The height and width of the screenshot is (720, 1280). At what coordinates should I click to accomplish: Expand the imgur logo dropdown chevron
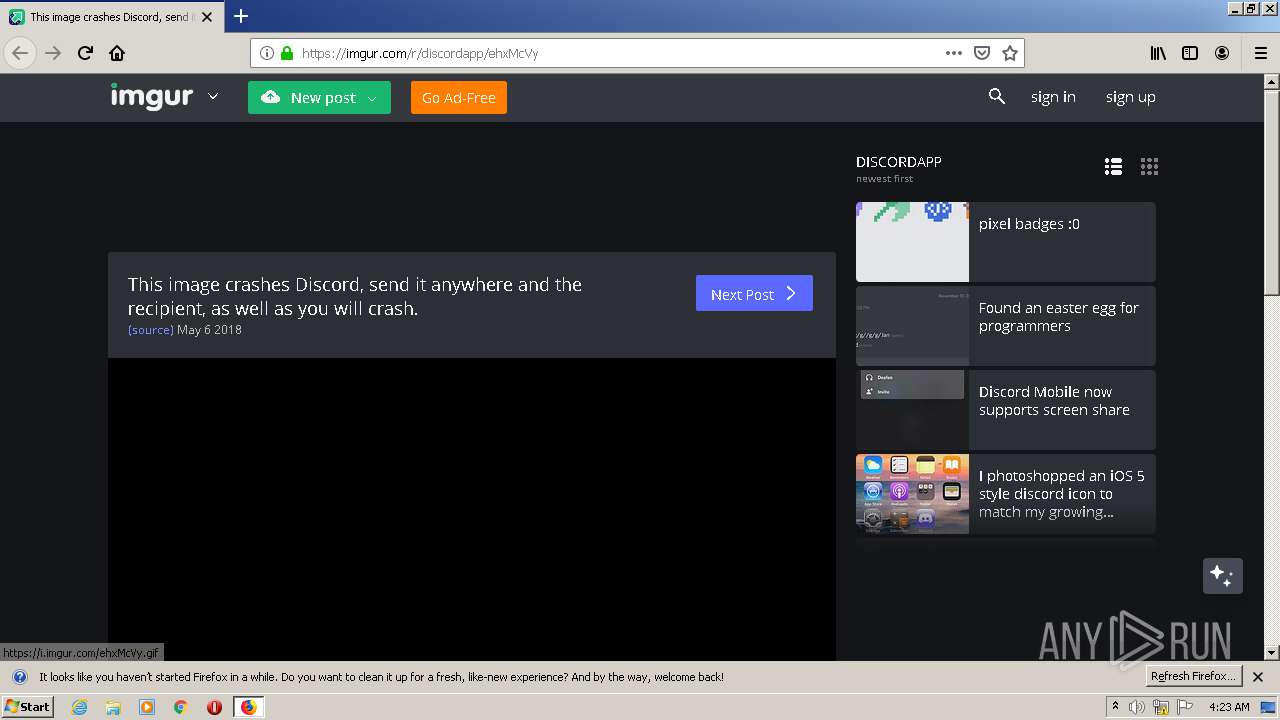(x=213, y=97)
